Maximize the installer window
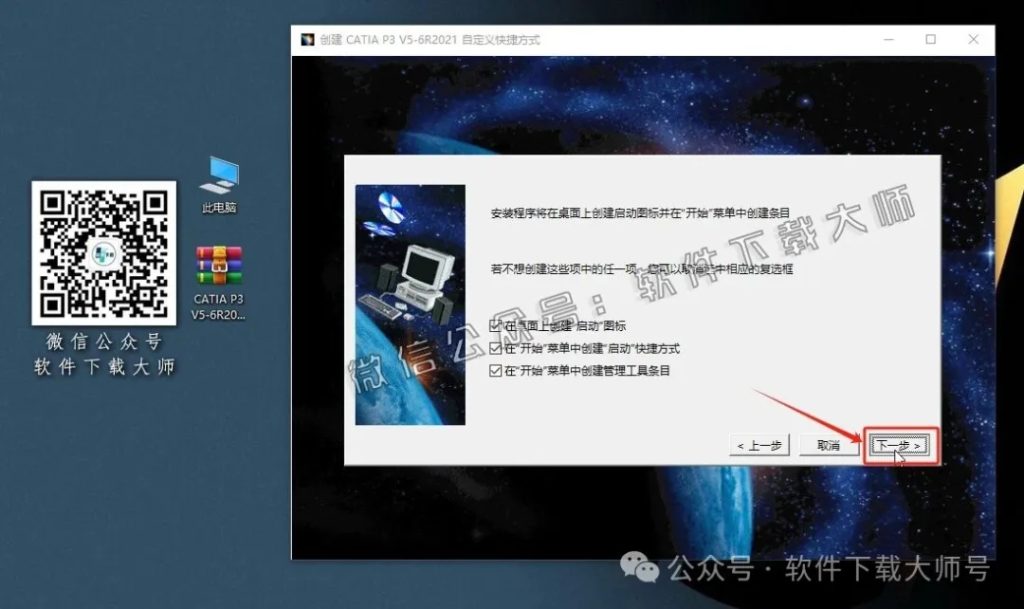 pos(930,39)
